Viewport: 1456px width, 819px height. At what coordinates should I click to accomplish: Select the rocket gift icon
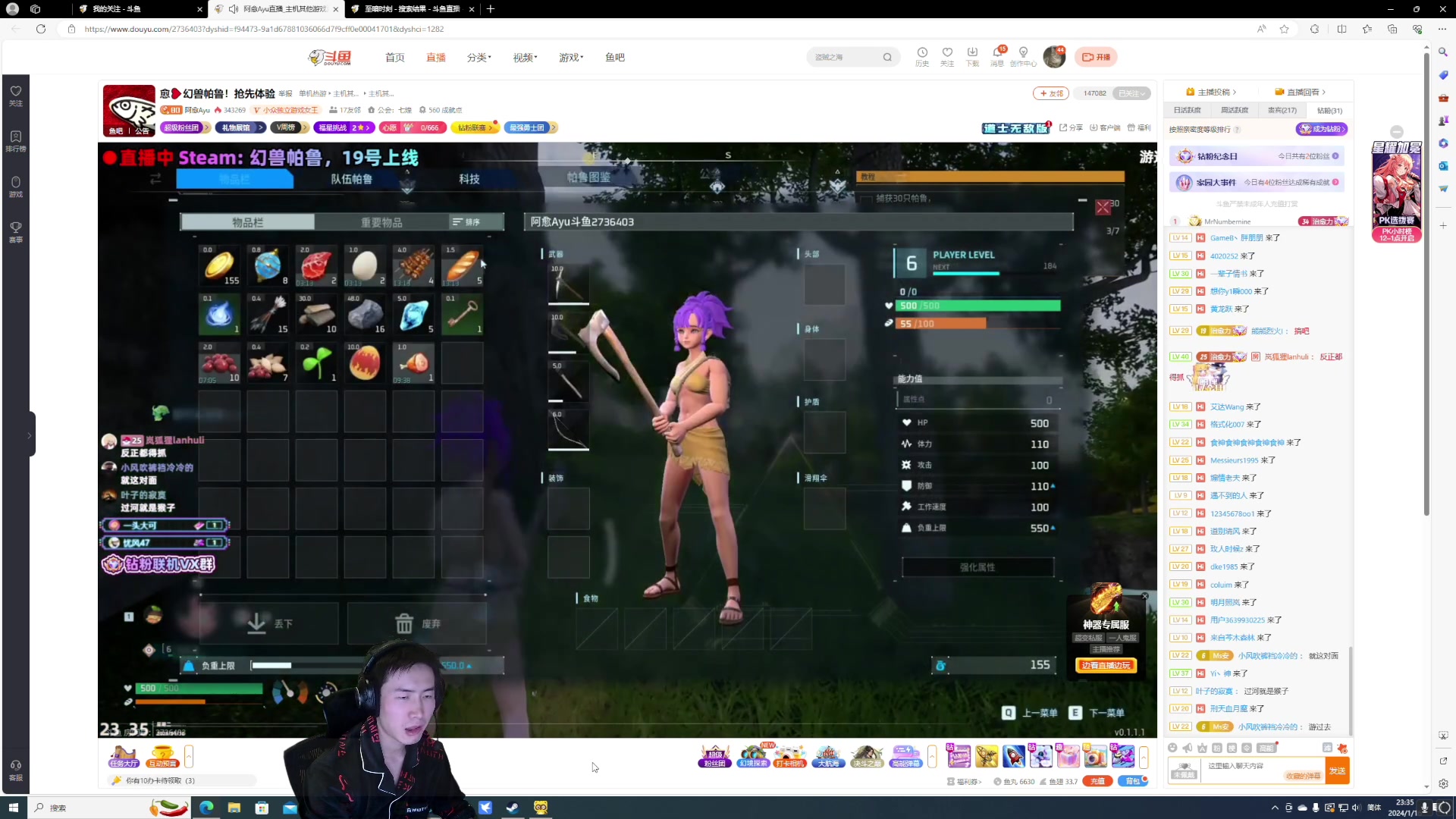pyautogui.click(x=1014, y=756)
